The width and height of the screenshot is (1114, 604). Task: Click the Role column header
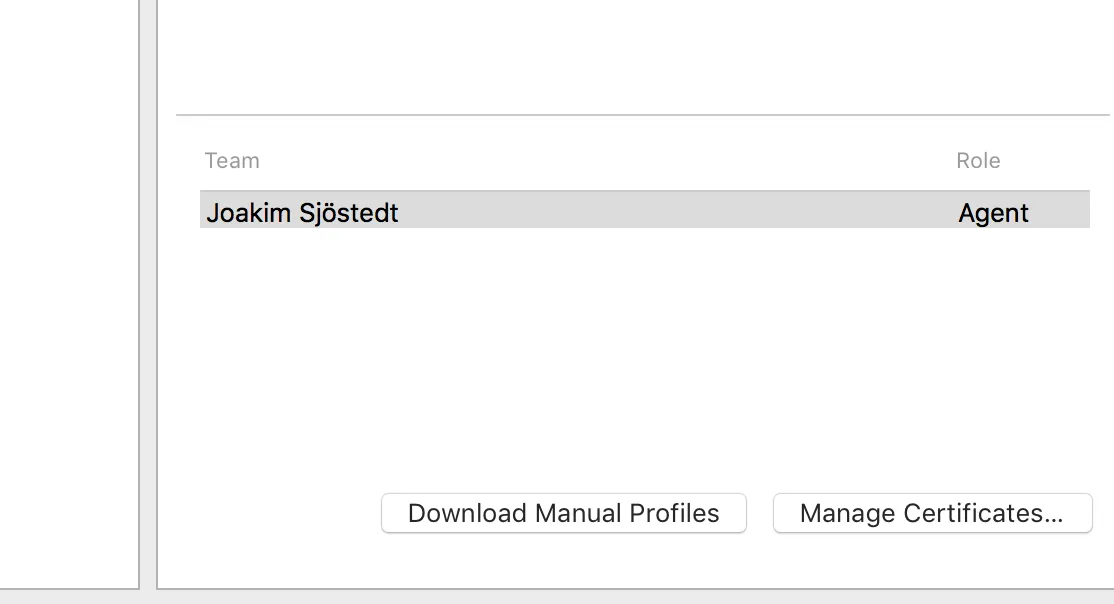978,161
